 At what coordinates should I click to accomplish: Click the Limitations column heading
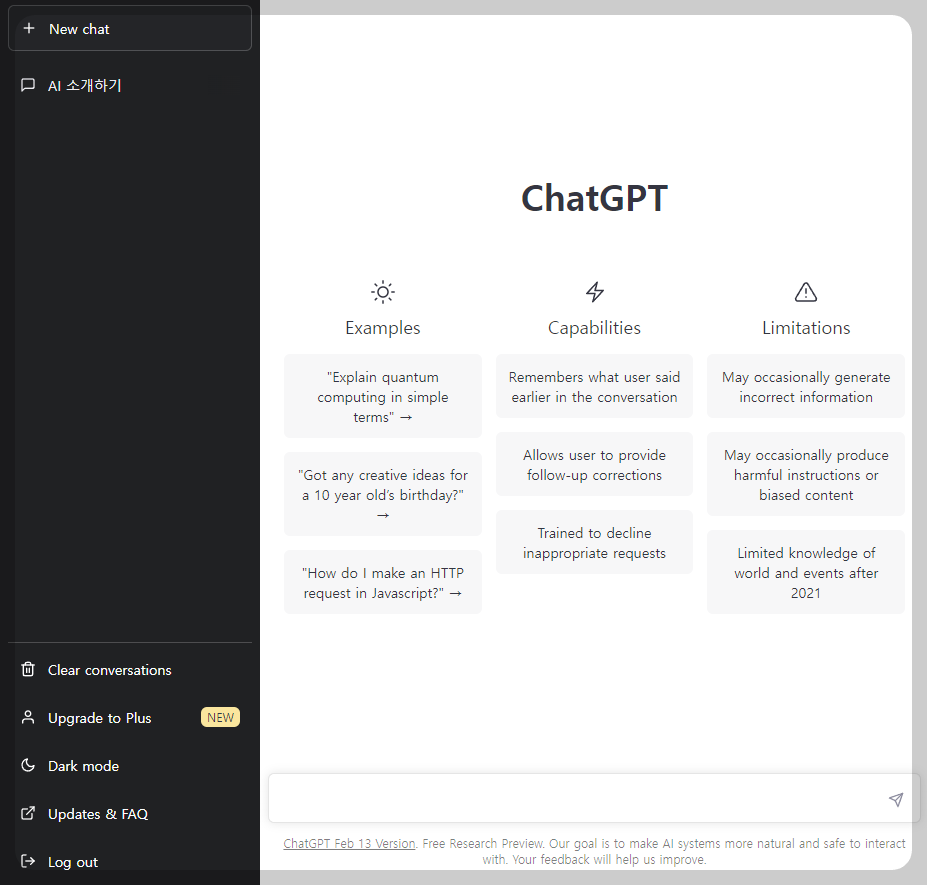(806, 328)
